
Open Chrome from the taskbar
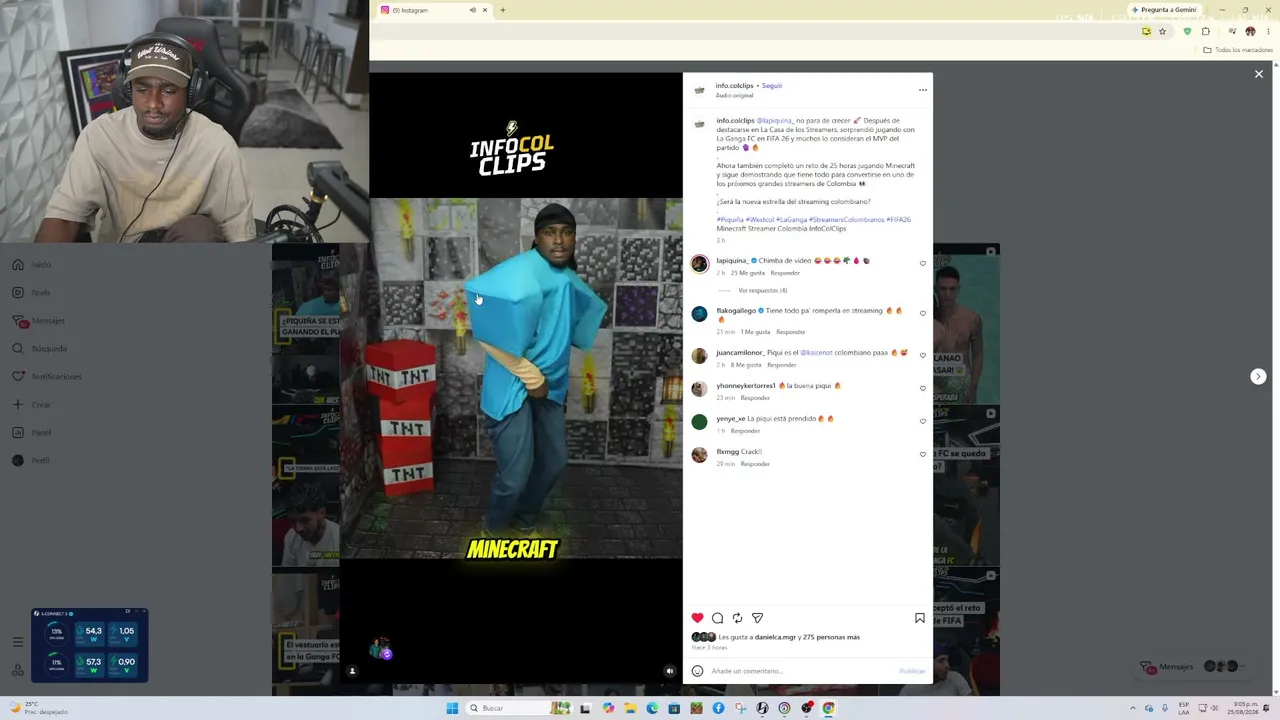828,708
